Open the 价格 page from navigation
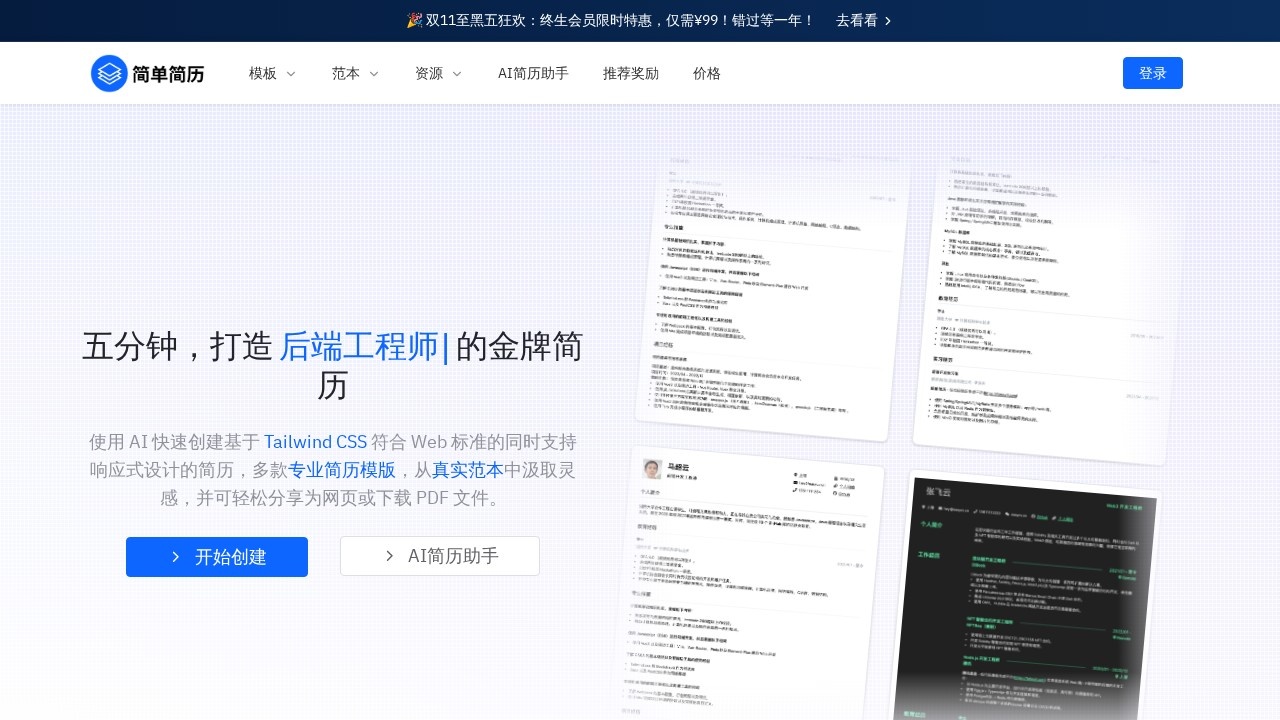Image resolution: width=1280 pixels, height=720 pixels. tap(706, 73)
